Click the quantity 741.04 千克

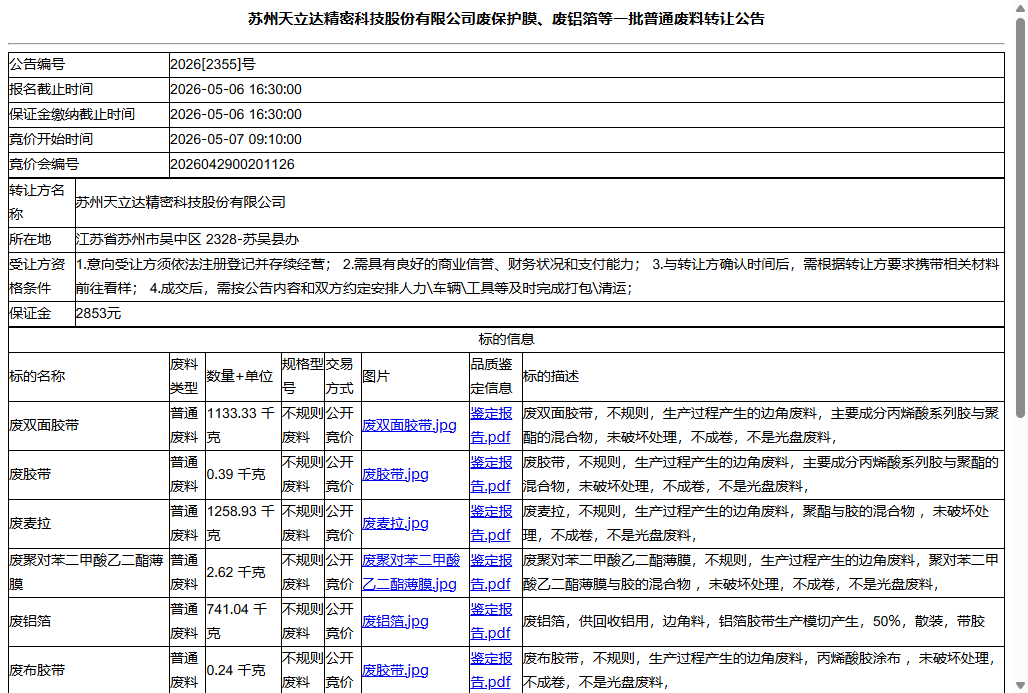pyautogui.click(x=238, y=621)
